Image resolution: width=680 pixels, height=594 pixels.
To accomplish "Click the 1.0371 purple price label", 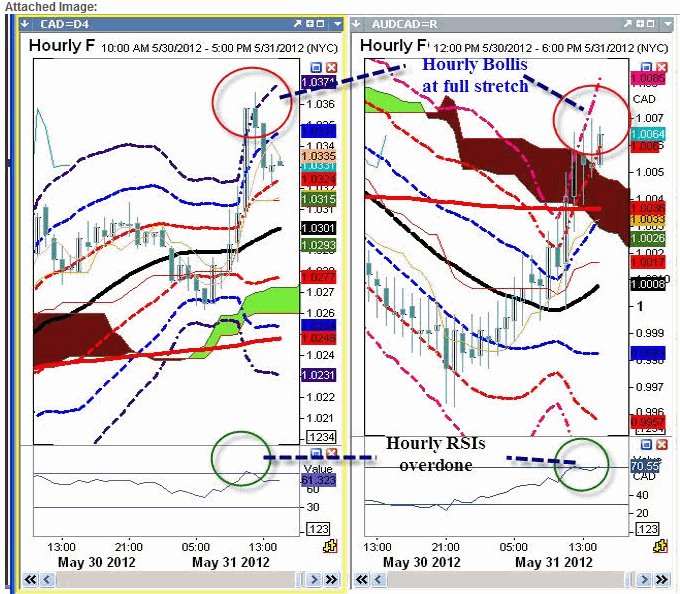I will coord(318,82).
